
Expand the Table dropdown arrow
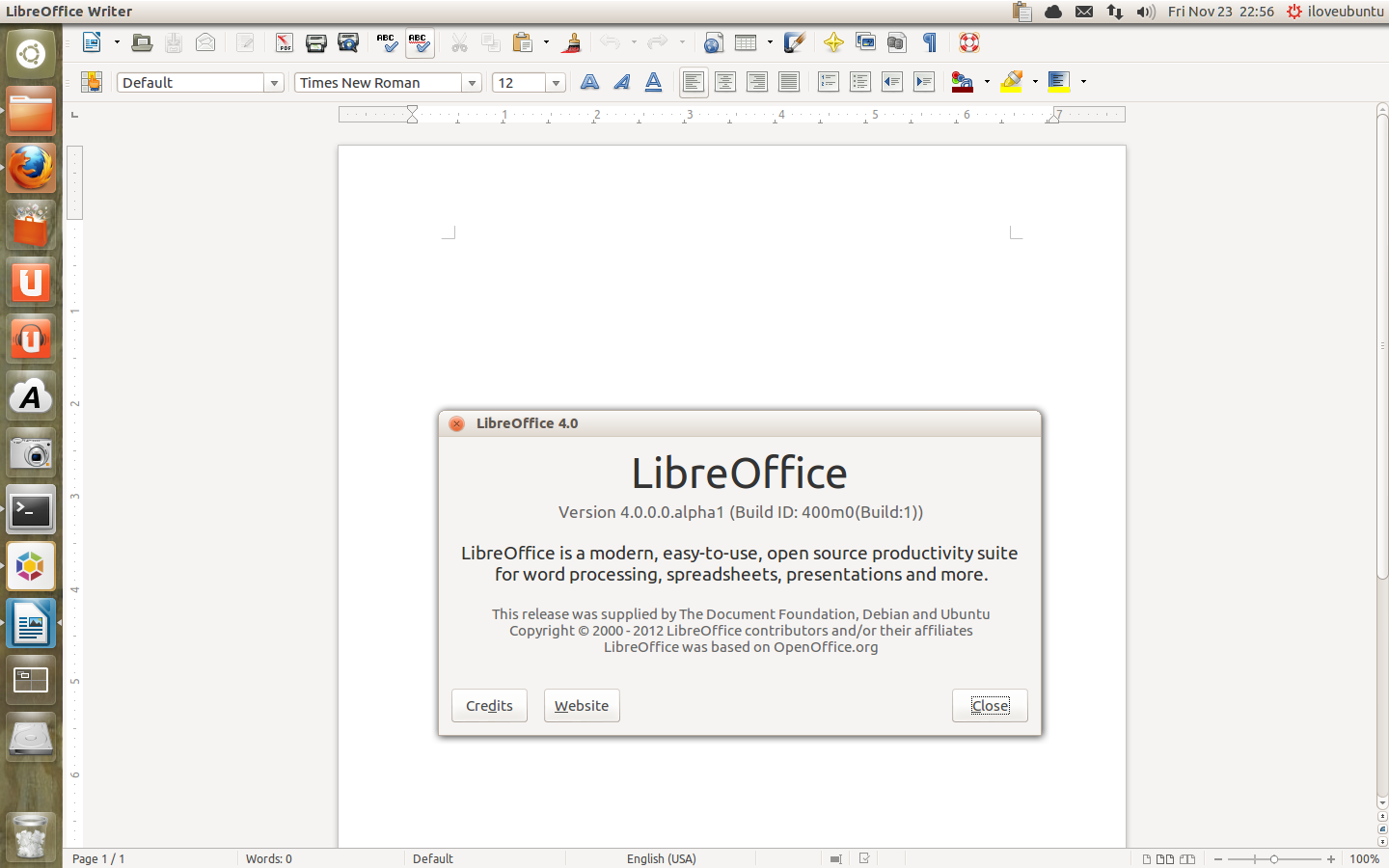point(770,42)
